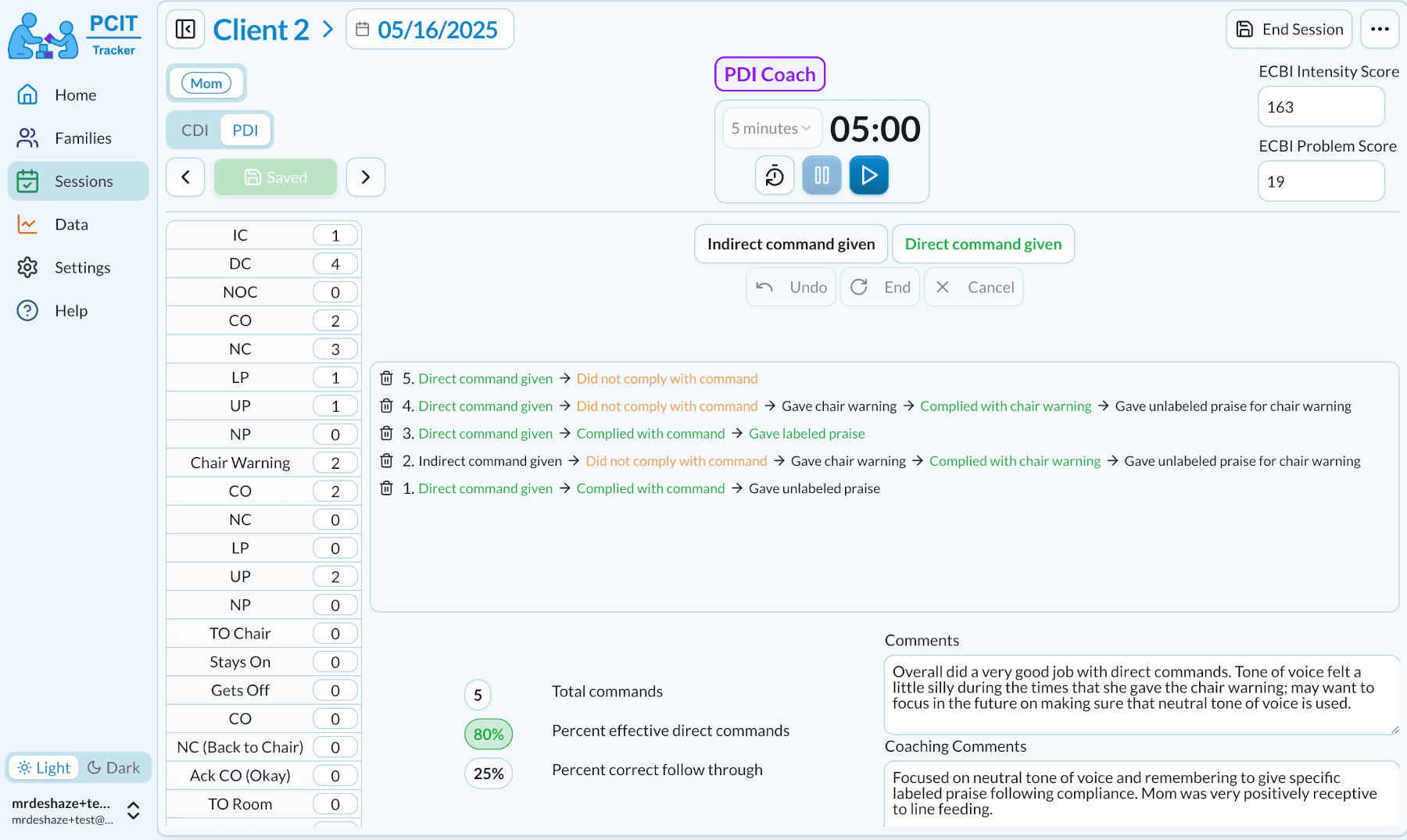Enable Dark theme
The width and height of the screenshot is (1407, 840).
pyautogui.click(x=114, y=768)
